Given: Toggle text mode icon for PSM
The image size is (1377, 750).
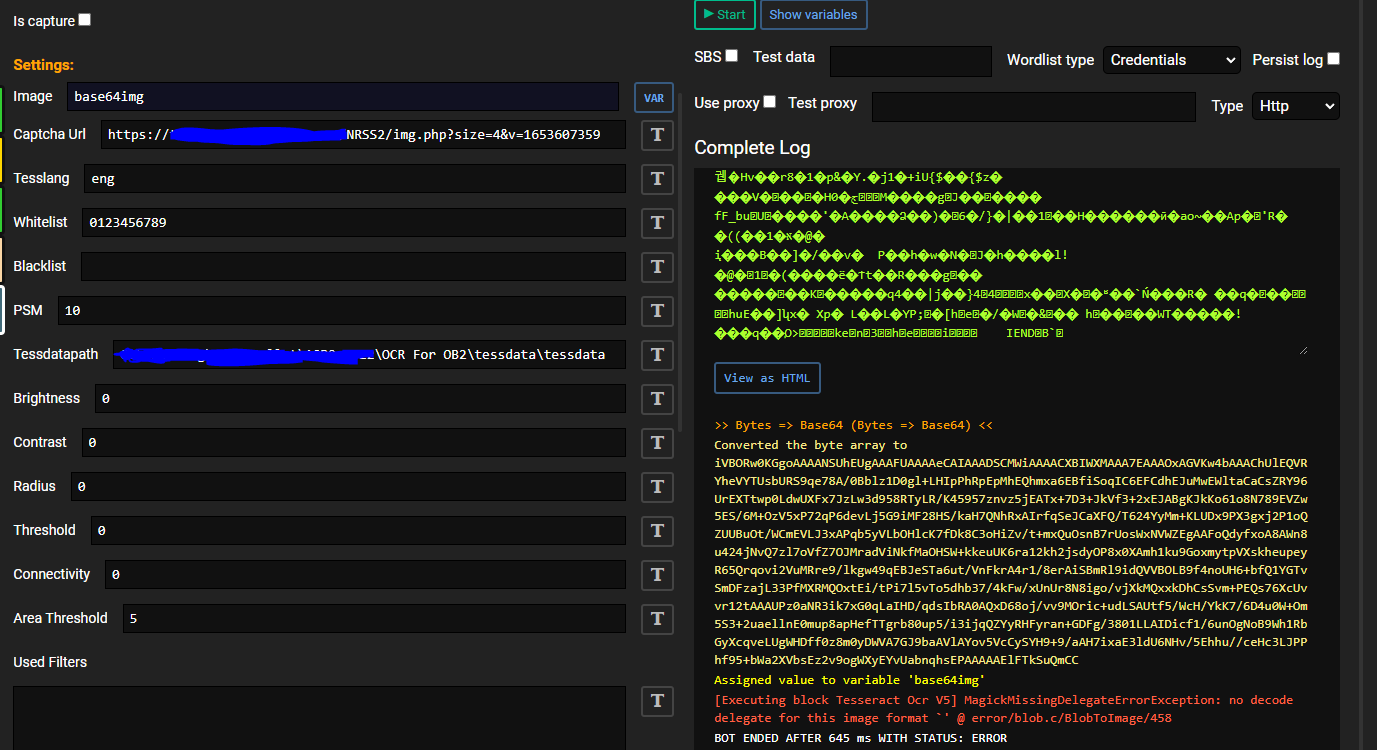Looking at the screenshot, I should (x=657, y=311).
